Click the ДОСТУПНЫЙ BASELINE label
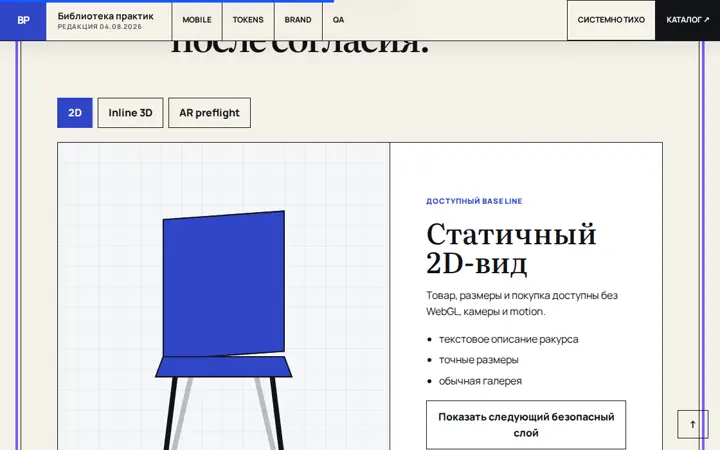Viewport: 720px width, 450px height. pos(474,201)
